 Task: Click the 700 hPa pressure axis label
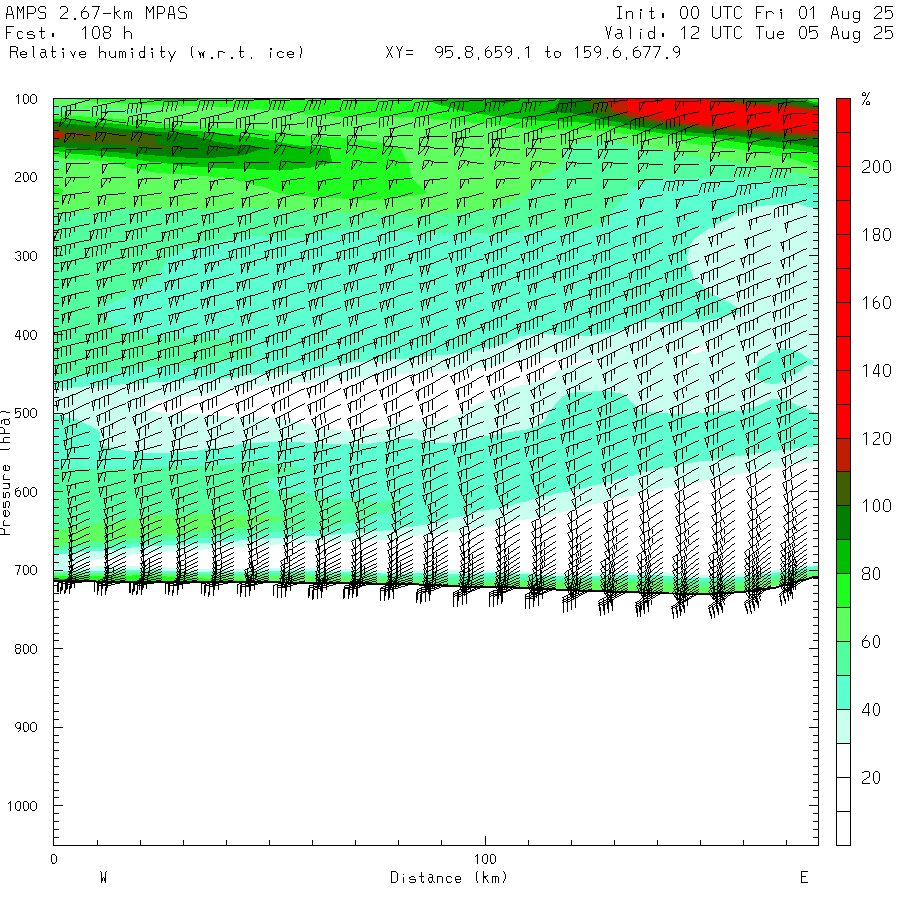tap(26, 571)
